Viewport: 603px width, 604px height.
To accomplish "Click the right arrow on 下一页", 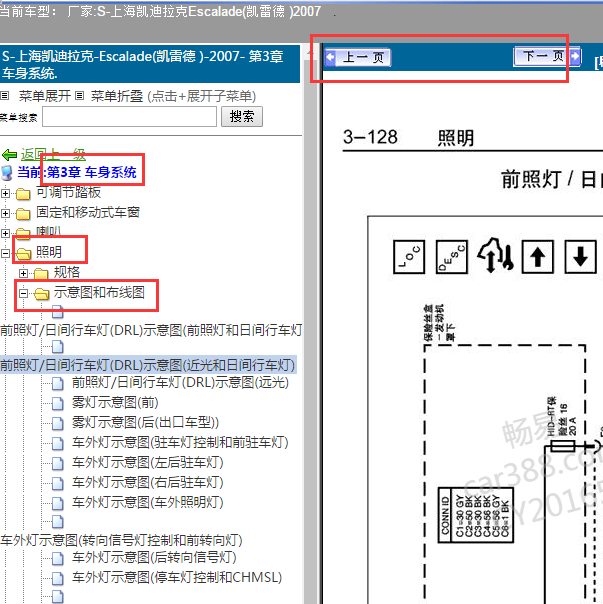I will [575, 56].
